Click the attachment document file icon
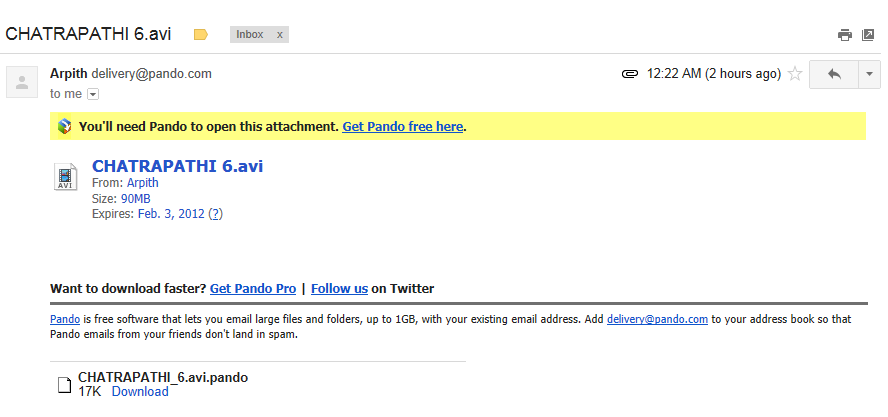The image size is (888, 417). [x=65, y=384]
